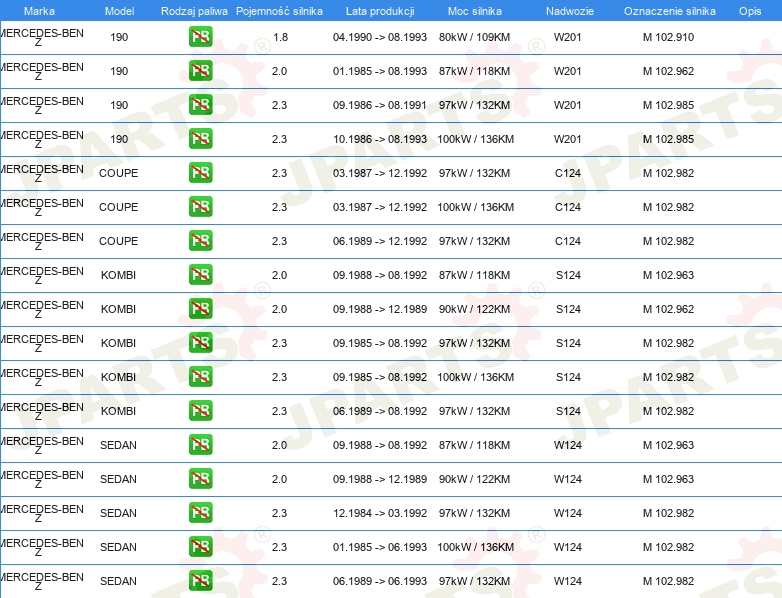Click the fuel icon in the 01.1985 -> 06.1993 row
Image resolution: width=782 pixels, height=598 pixels.
coord(200,547)
